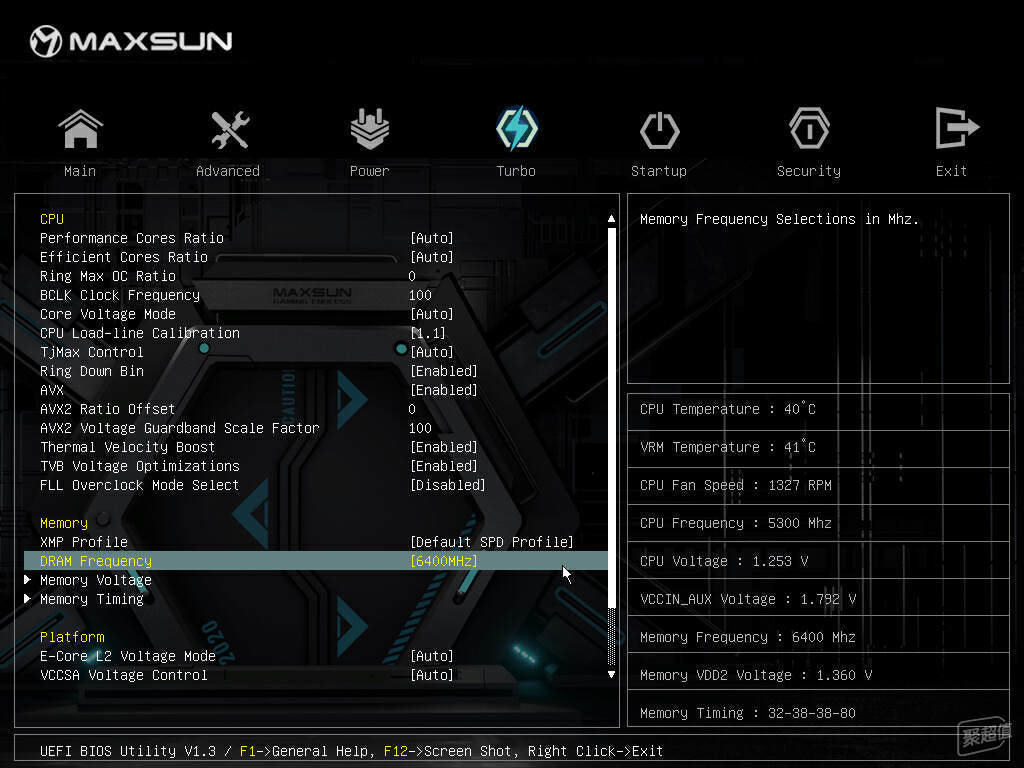Open the Memory Voltage entry
The image size is (1024, 768).
click(96, 579)
